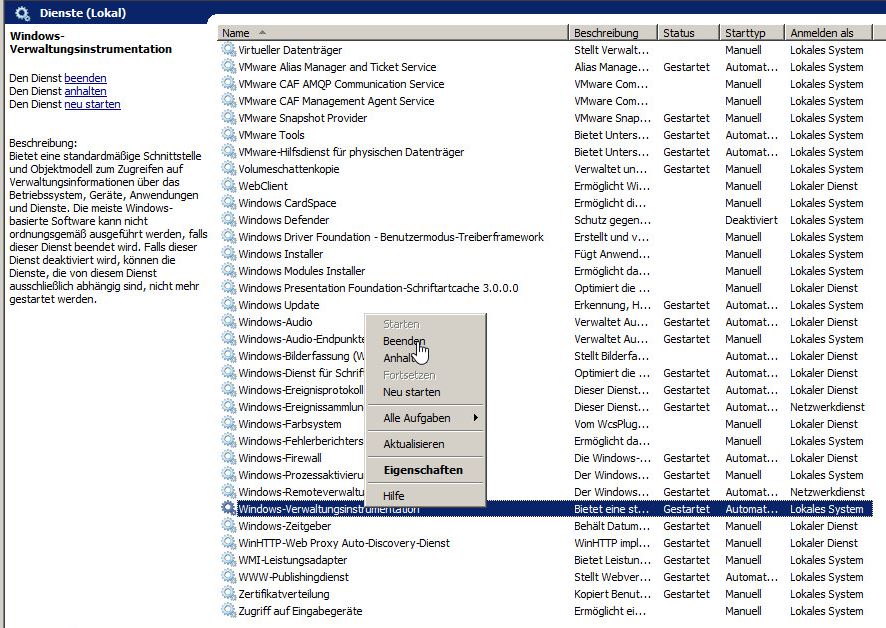Click the VMware CAF Management Agent Service icon
Viewport: 886px width, 628px height.
(x=228, y=101)
